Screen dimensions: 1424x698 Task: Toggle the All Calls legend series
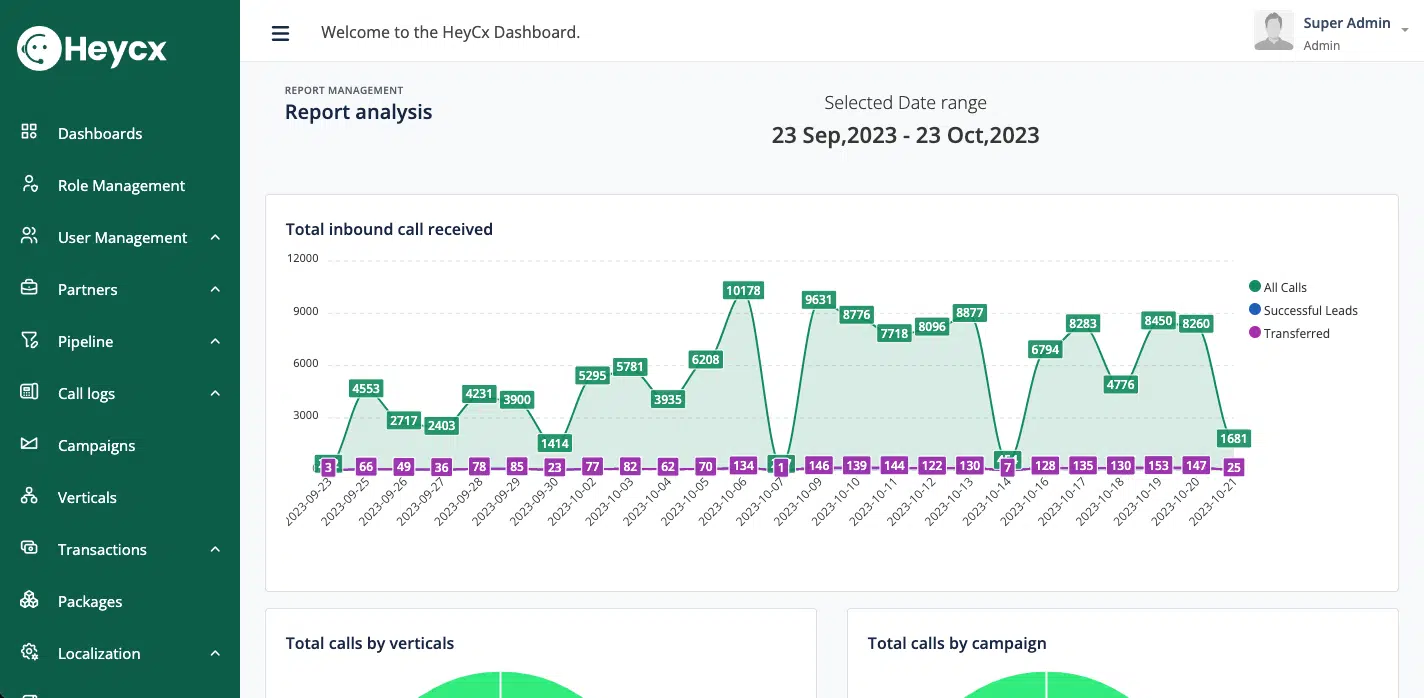point(1277,287)
